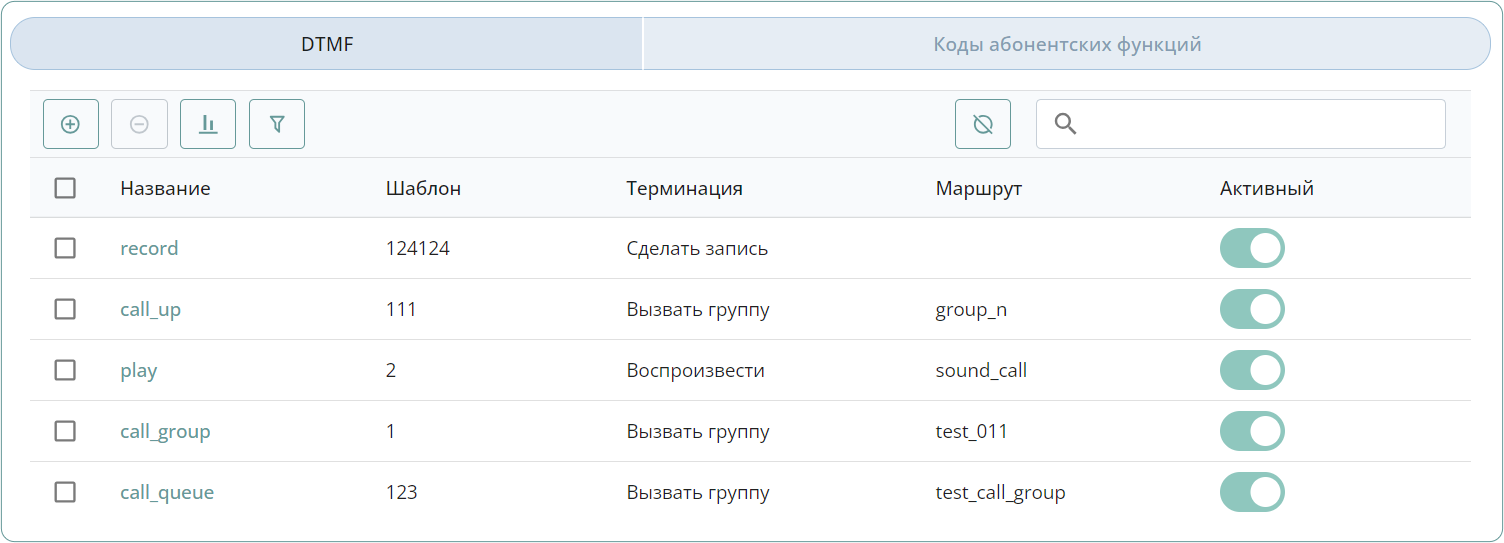This screenshot has width=1504, height=543.
Task: Open the call_up rule link
Action: [151, 310]
